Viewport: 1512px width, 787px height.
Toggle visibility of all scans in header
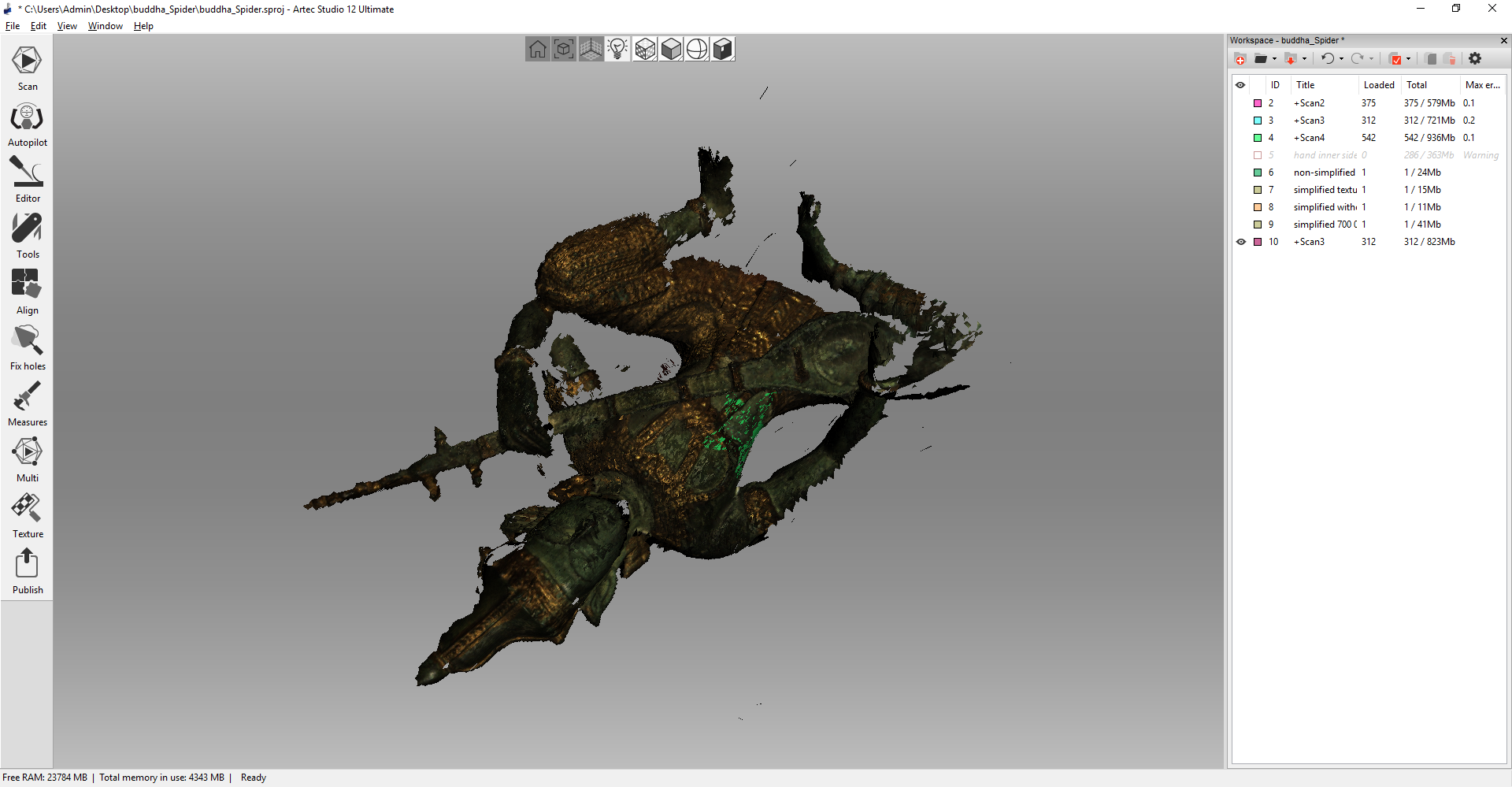1241,85
